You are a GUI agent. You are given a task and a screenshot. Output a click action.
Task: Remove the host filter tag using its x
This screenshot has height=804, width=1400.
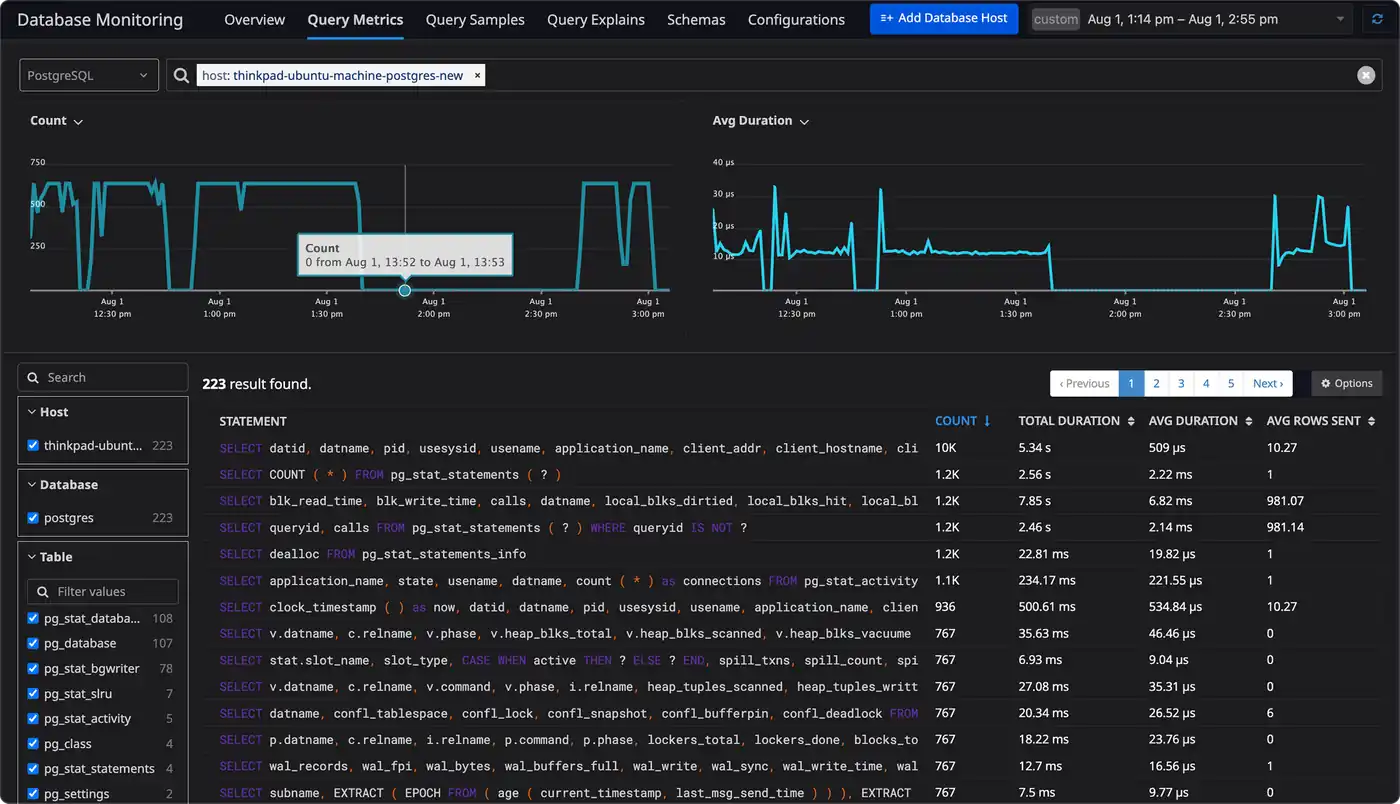click(x=477, y=75)
